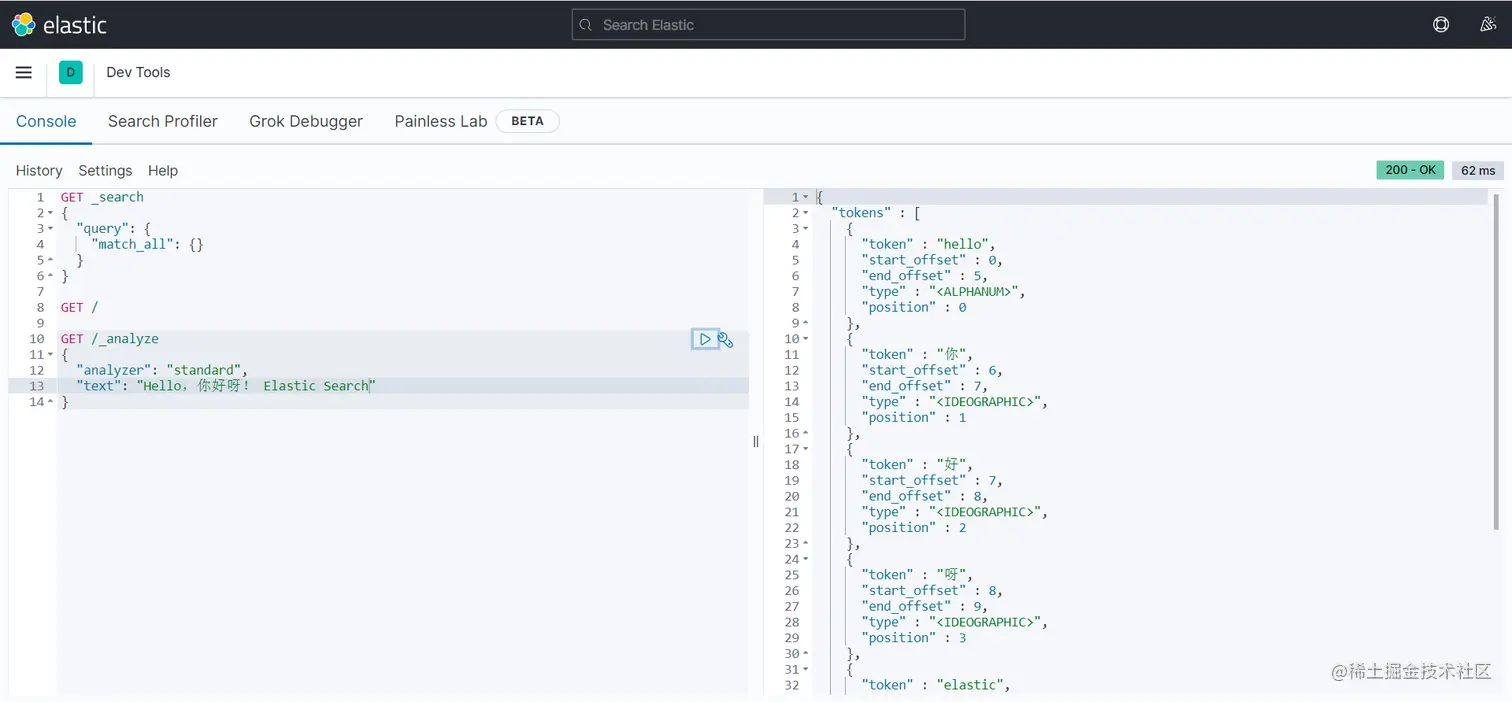
Task: Collapse response fold at line 17
Action: click(x=806, y=449)
